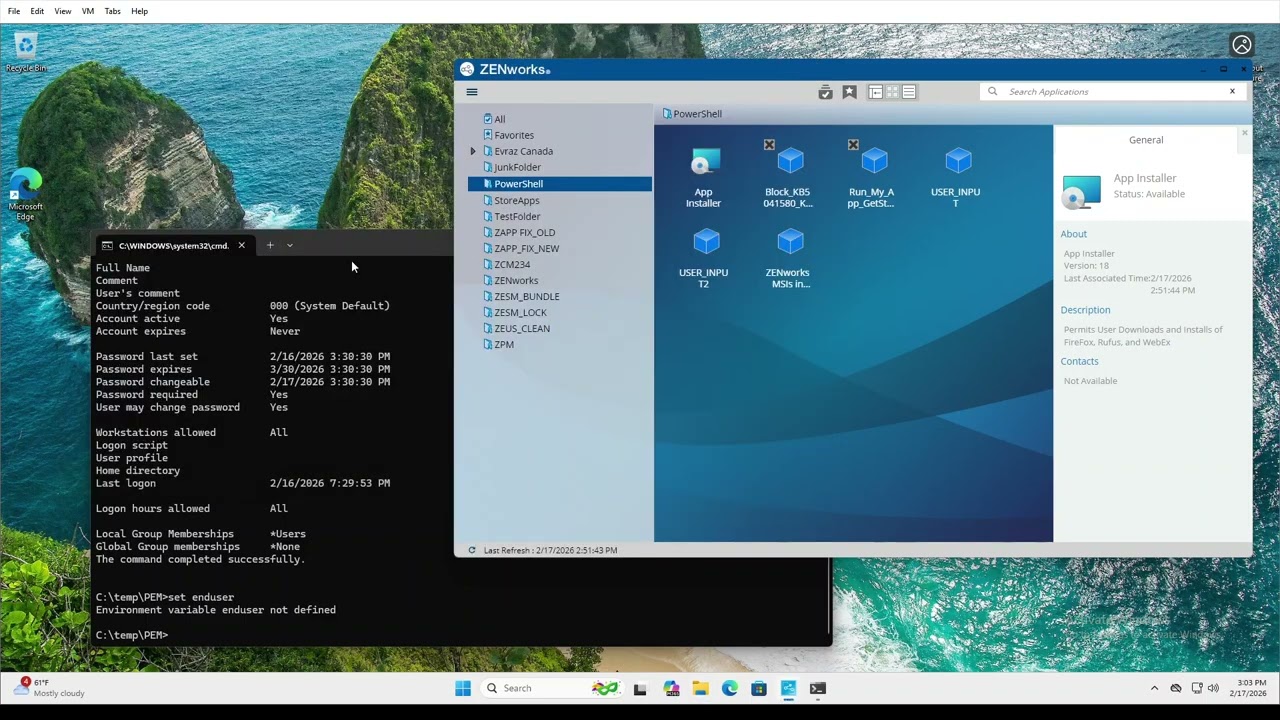Viewport: 1280px width, 720px height.
Task: Show hidden system tray icons
Action: click(x=1154, y=688)
